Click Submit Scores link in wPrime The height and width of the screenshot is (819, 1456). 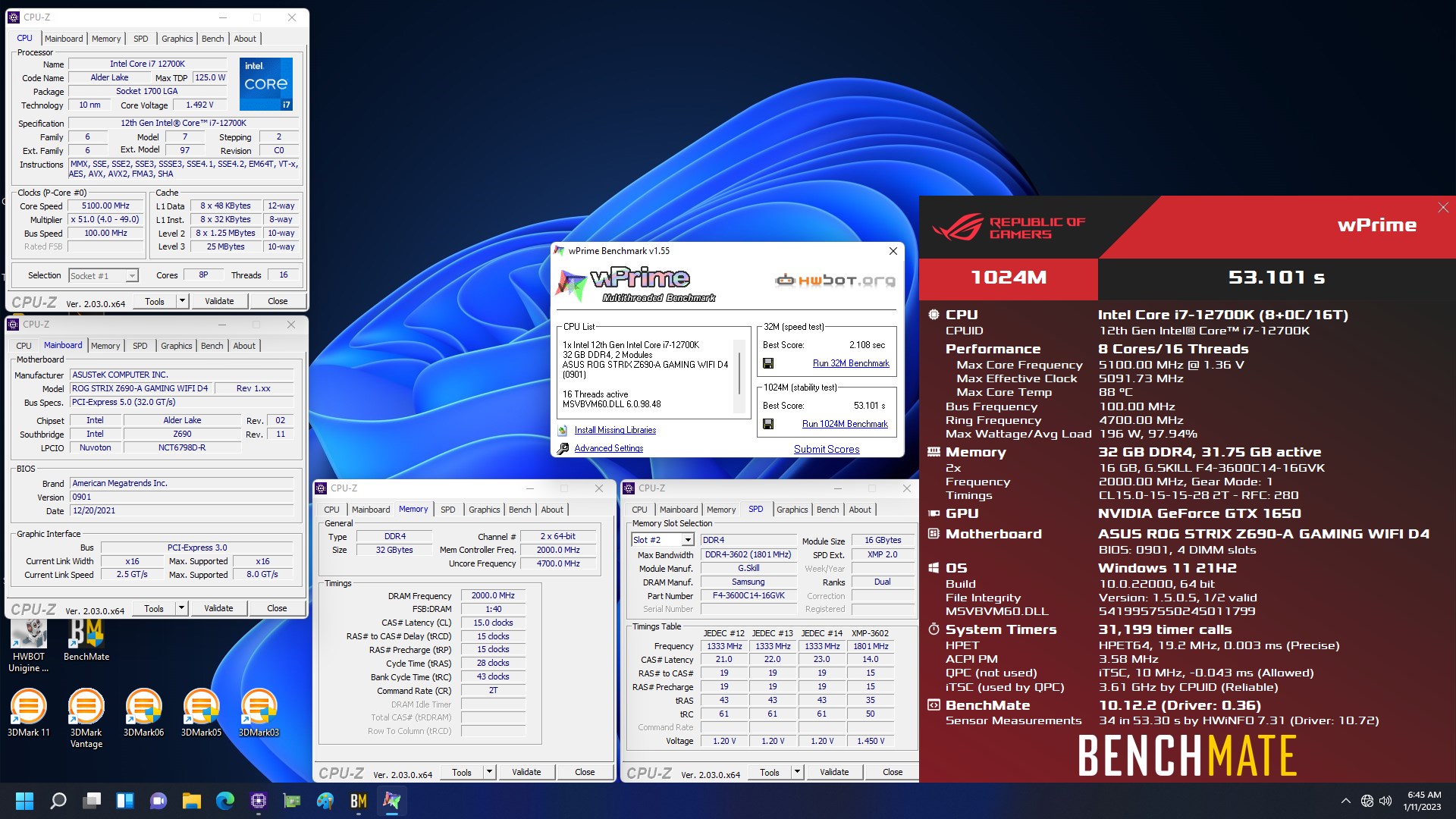pyautogui.click(x=827, y=449)
